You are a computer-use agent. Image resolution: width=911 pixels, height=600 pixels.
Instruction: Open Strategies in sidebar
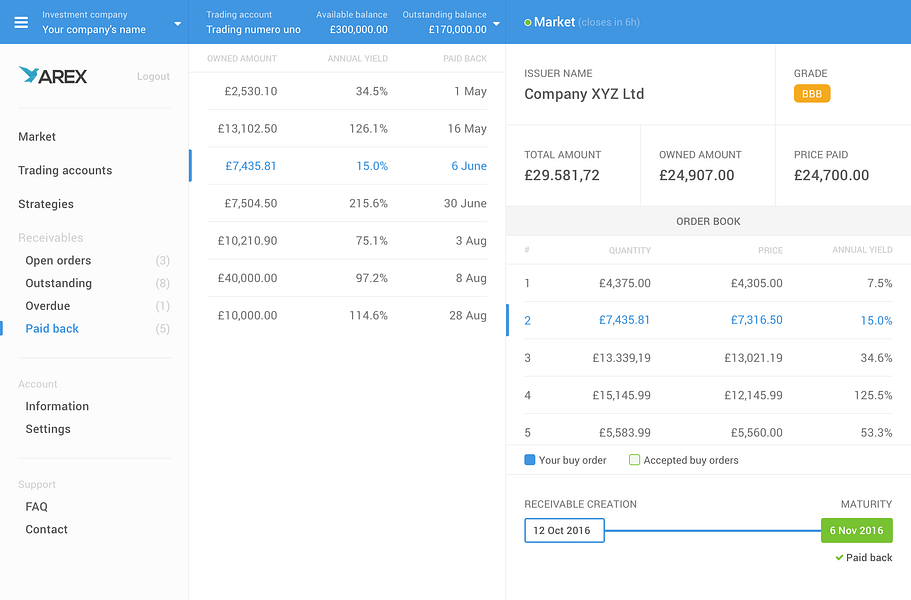(46, 204)
